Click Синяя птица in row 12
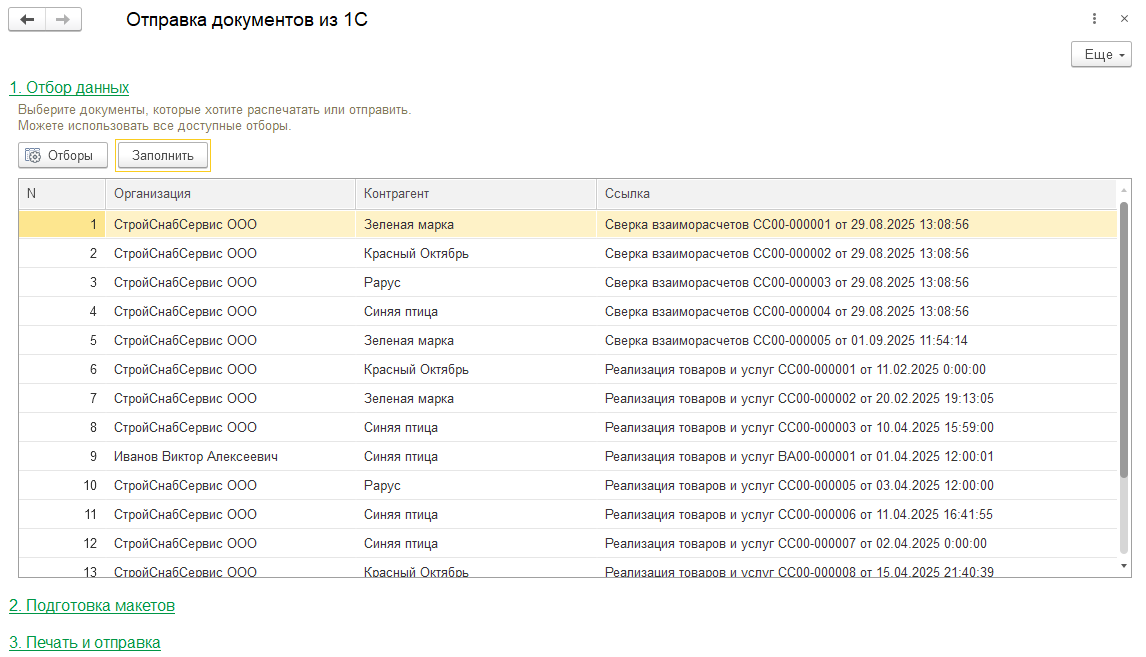The width and height of the screenshot is (1146, 657). (476, 544)
